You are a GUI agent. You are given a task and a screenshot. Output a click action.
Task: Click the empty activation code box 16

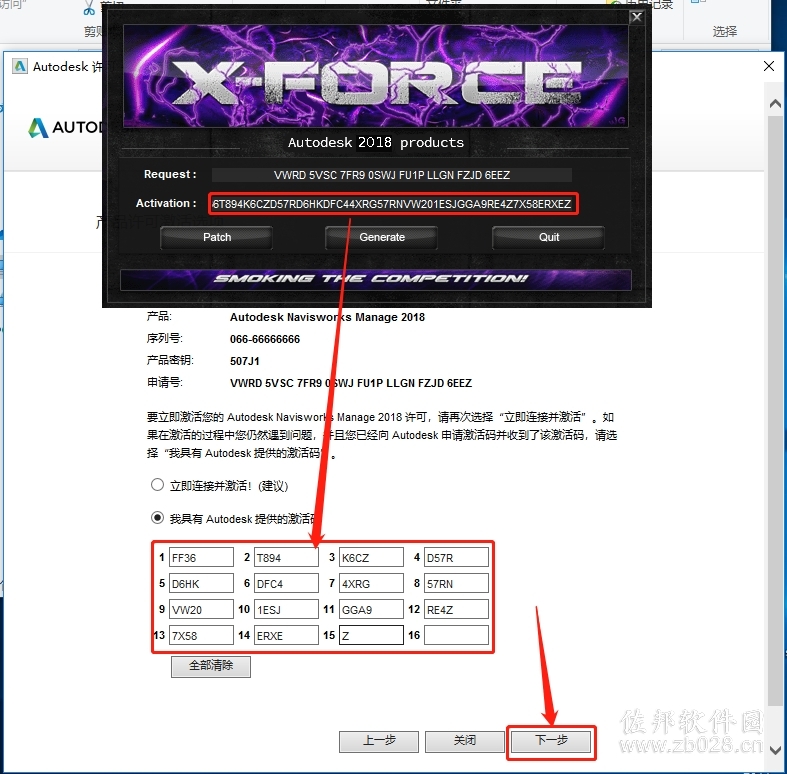click(x=456, y=635)
